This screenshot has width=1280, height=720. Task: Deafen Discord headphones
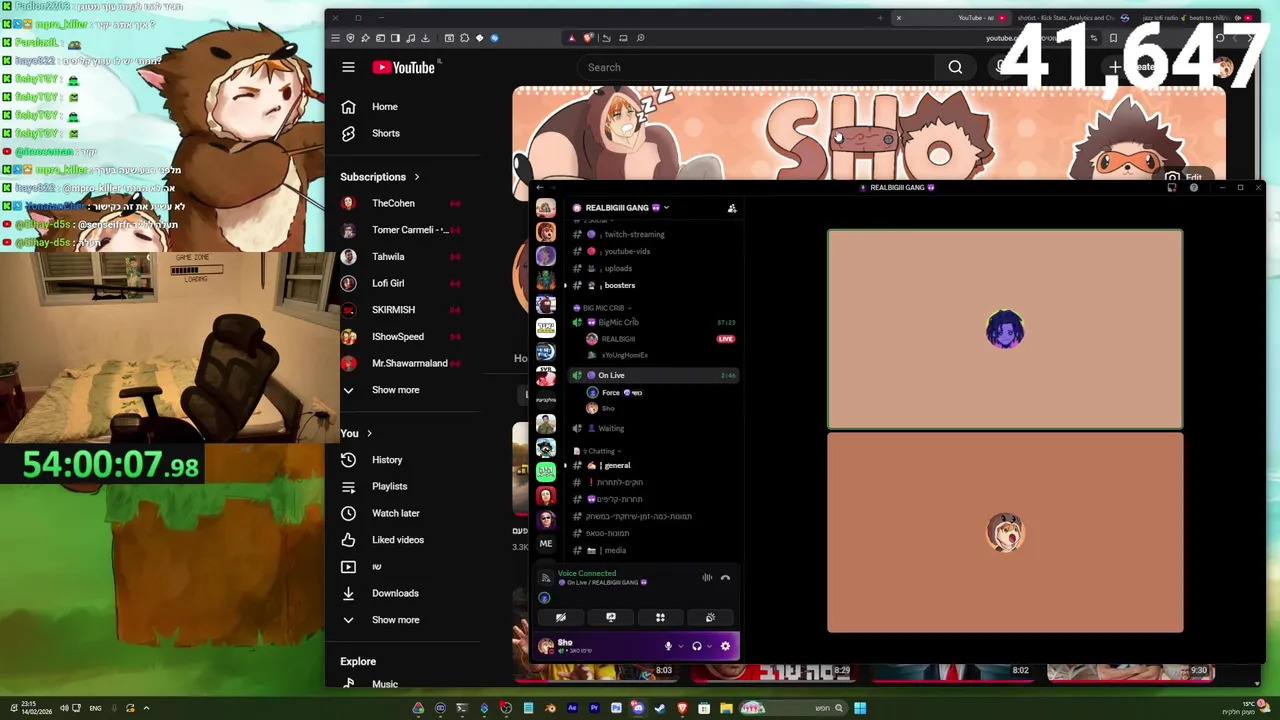(x=697, y=646)
